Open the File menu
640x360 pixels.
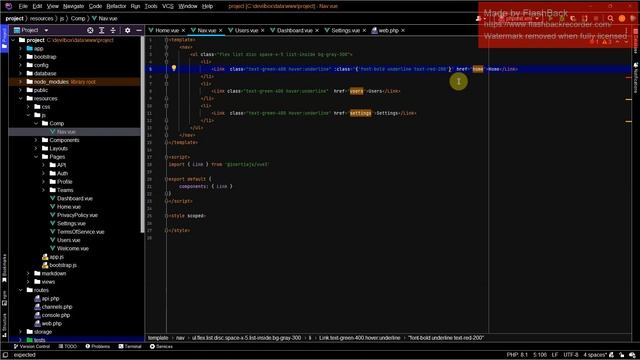[23, 6]
